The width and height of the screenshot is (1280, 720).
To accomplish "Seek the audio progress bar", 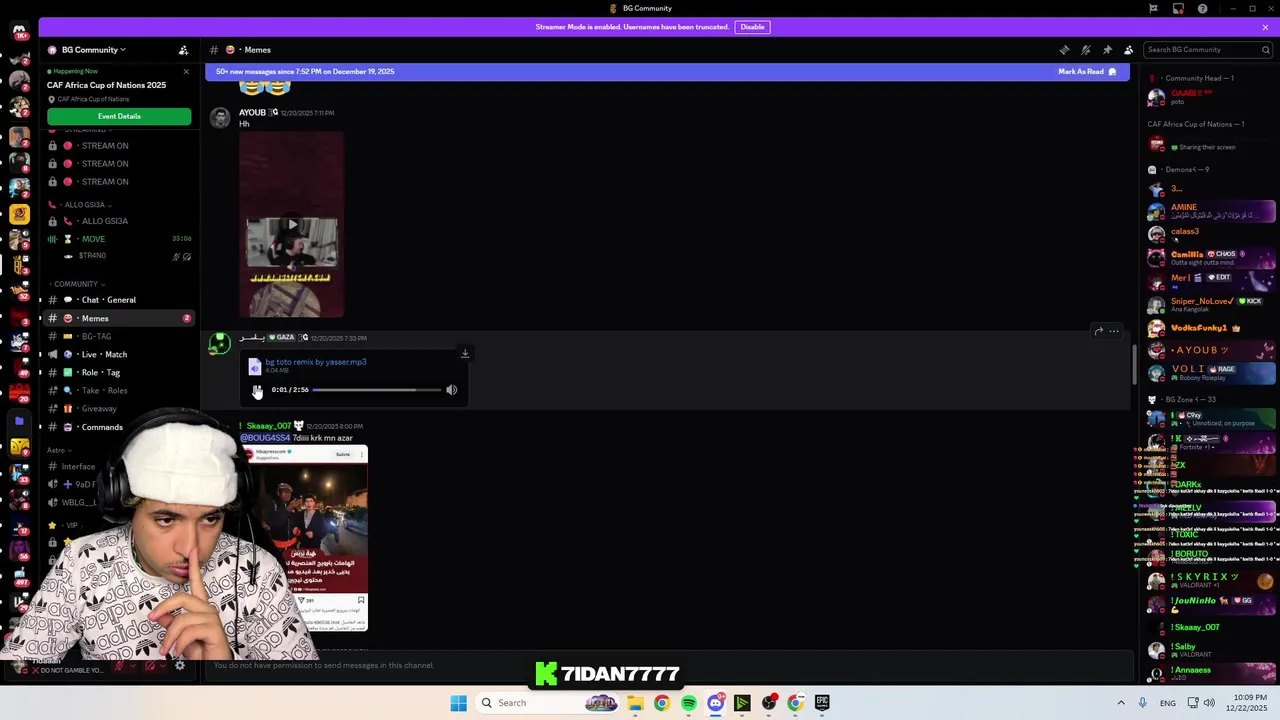I will point(377,390).
